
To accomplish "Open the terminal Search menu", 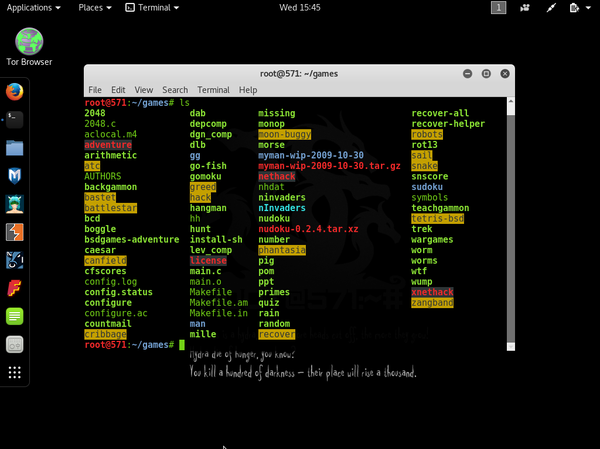I will click(x=175, y=90).
